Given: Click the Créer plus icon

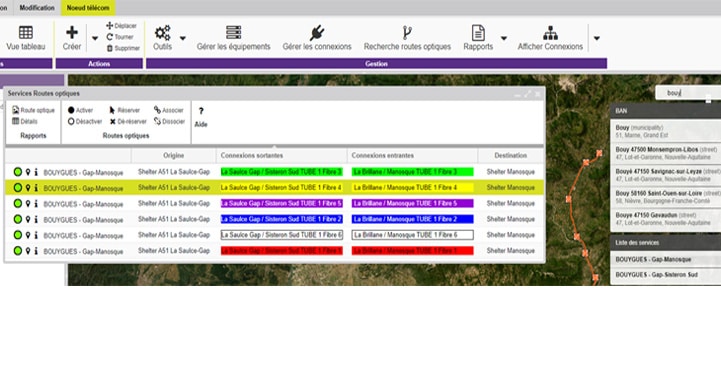Looking at the screenshot, I should point(72,32).
